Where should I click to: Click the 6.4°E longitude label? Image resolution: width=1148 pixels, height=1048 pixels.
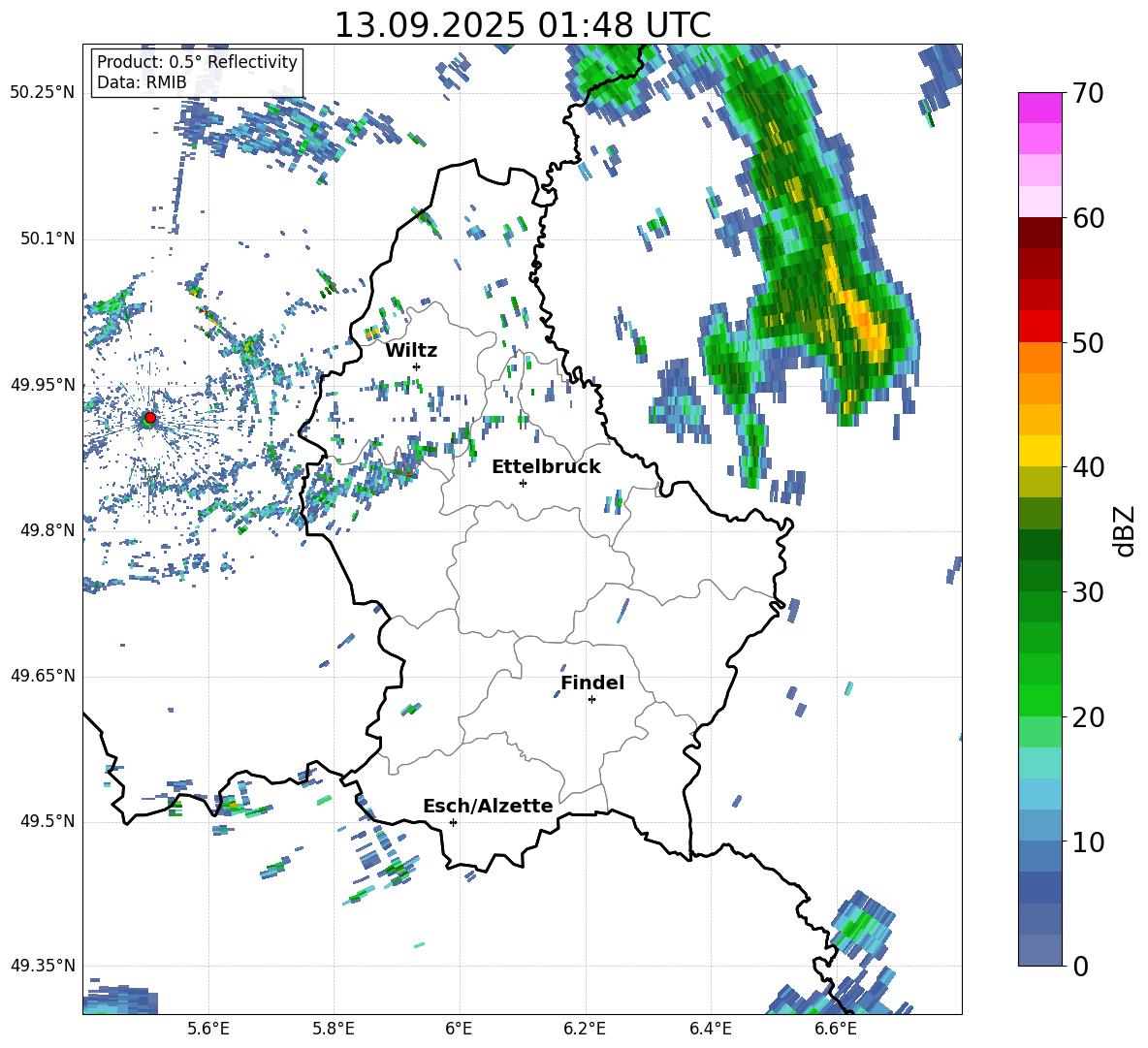[x=710, y=1029]
